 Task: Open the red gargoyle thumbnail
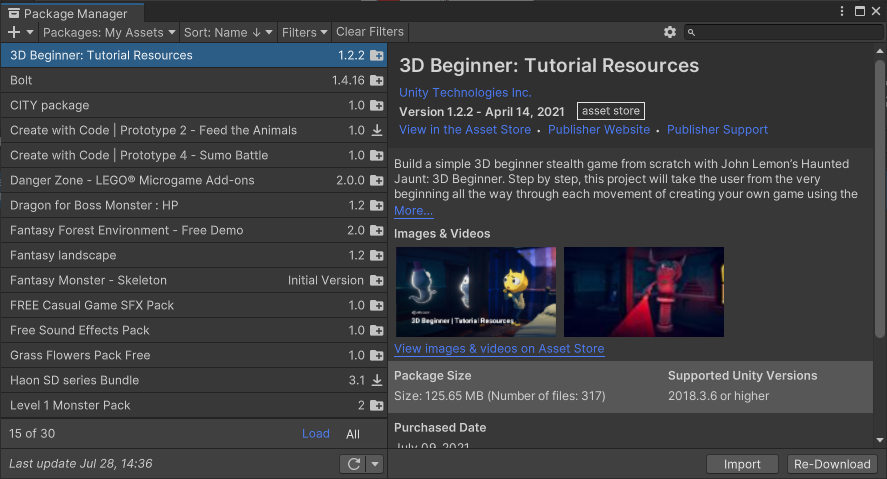click(644, 292)
